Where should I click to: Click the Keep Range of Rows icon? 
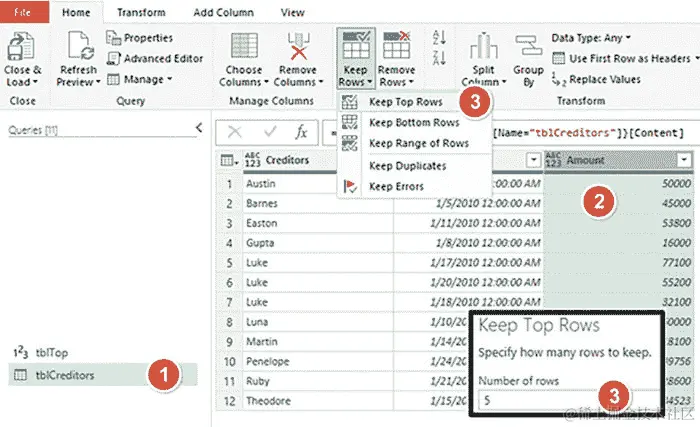350,143
